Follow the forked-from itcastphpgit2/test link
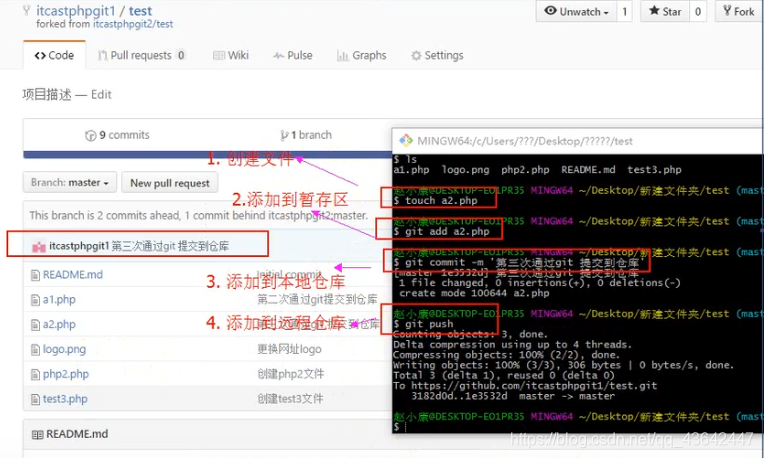 click(x=133, y=24)
